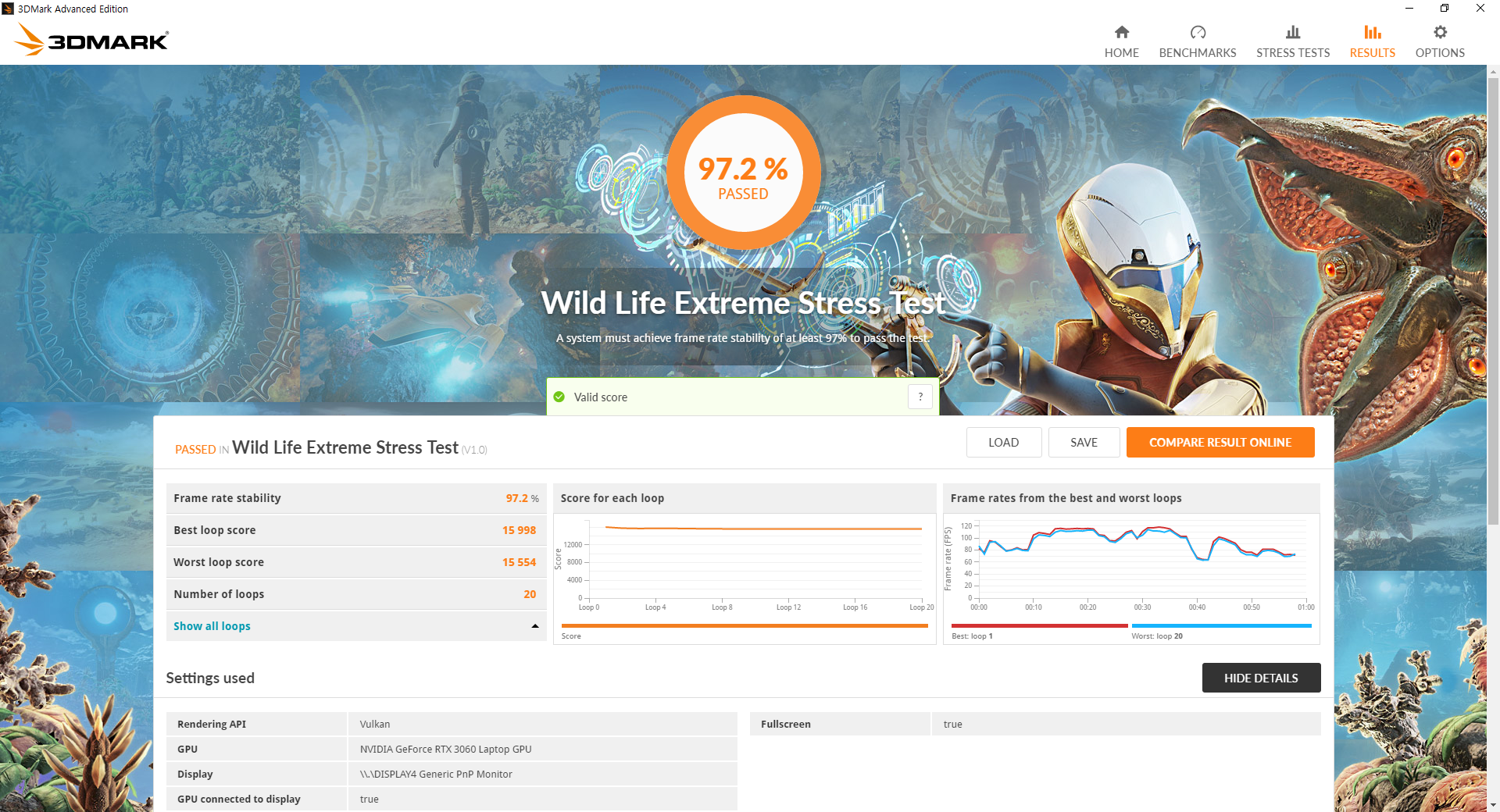The height and width of the screenshot is (812, 1500).
Task: Click the DISPLAY4 Generic PnP Monitor value
Action: pos(436,775)
